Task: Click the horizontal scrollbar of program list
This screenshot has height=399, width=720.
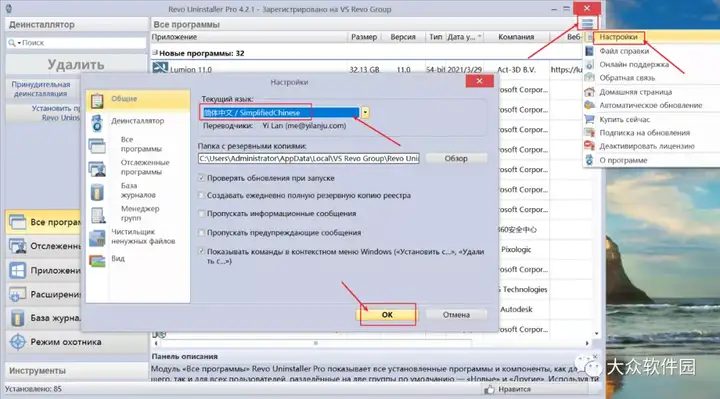Action: coord(315,343)
